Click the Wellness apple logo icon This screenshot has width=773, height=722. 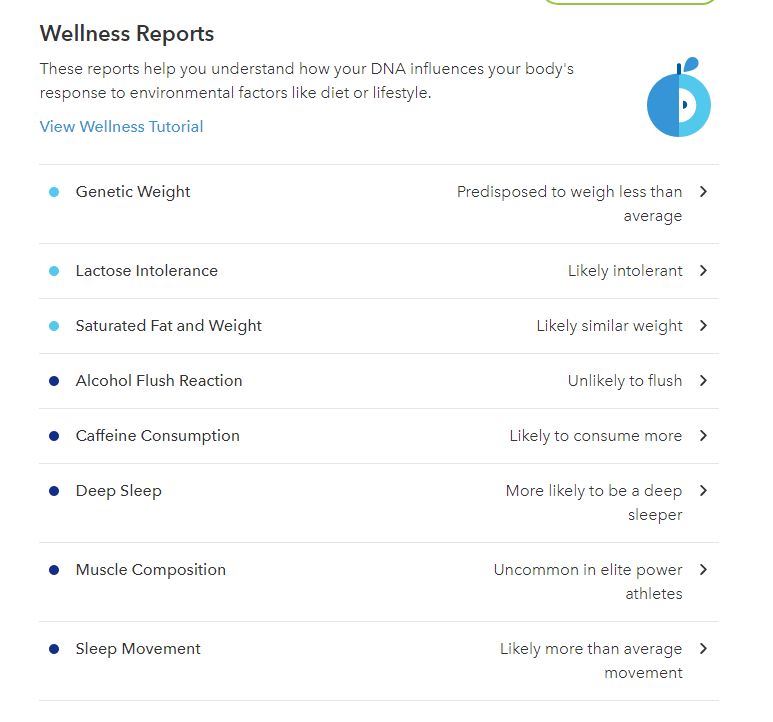click(679, 98)
